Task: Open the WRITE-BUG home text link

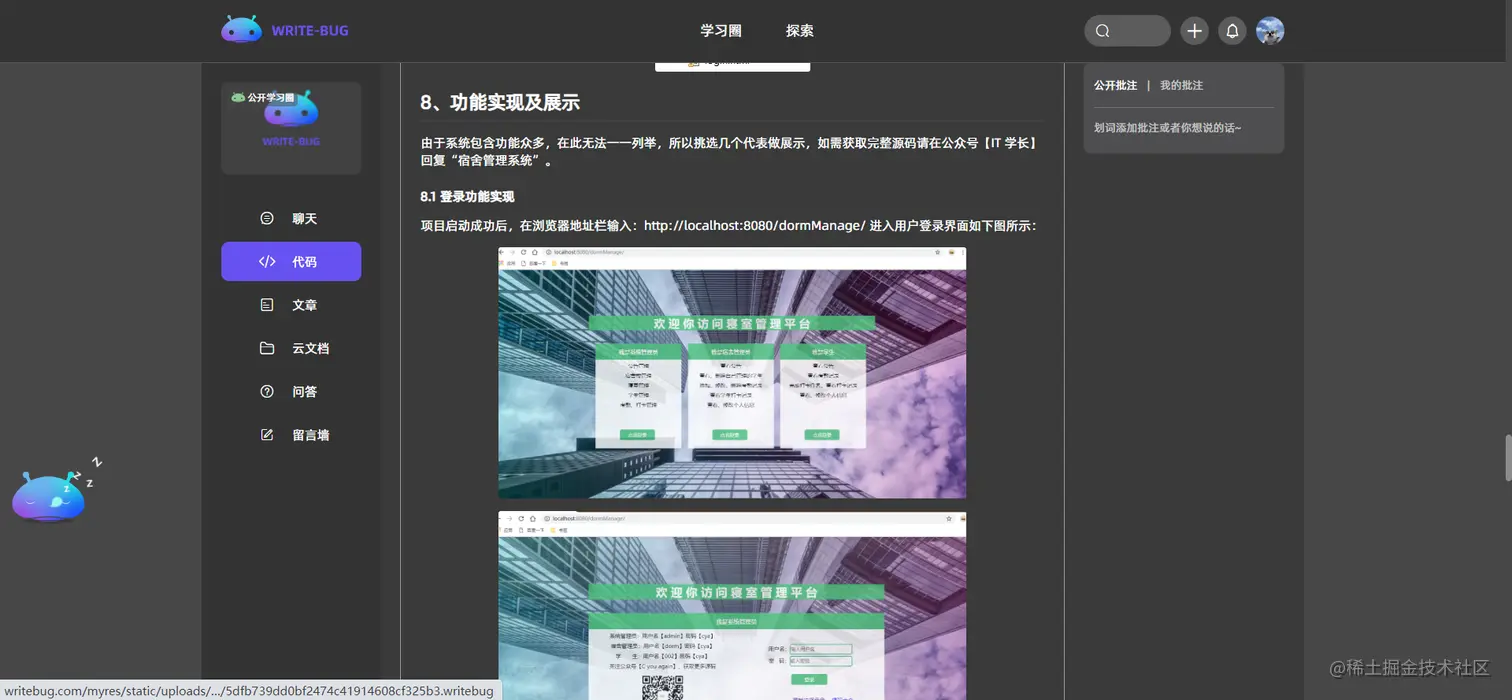Action: (x=310, y=31)
